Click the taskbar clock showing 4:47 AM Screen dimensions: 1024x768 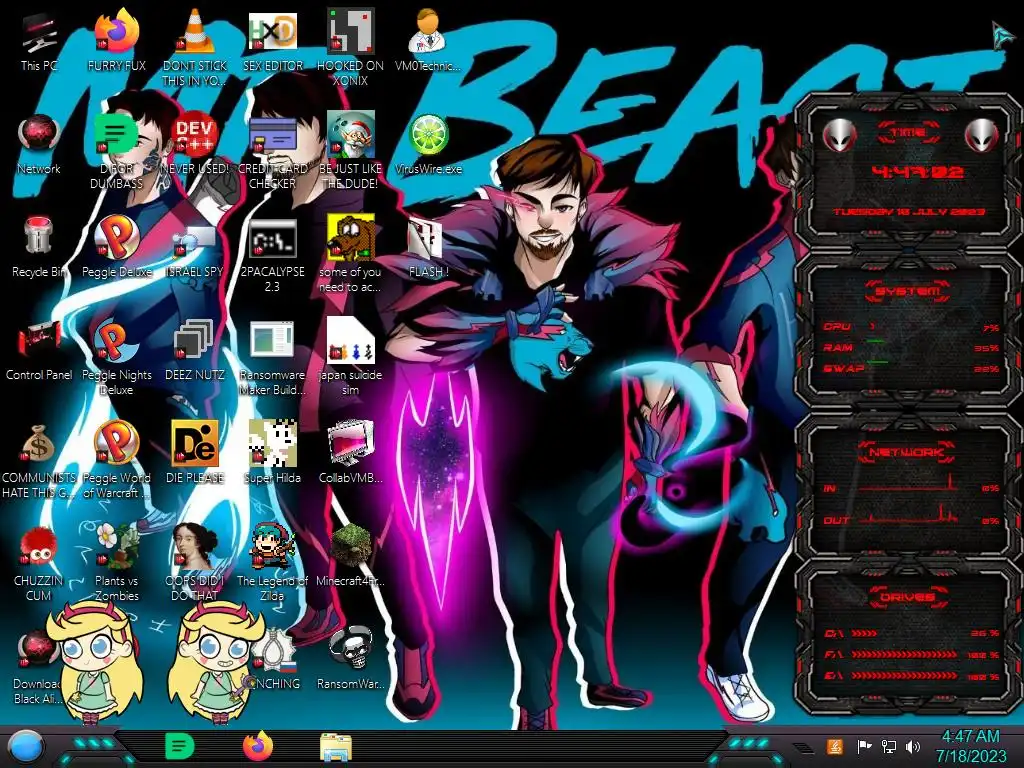coord(971,746)
